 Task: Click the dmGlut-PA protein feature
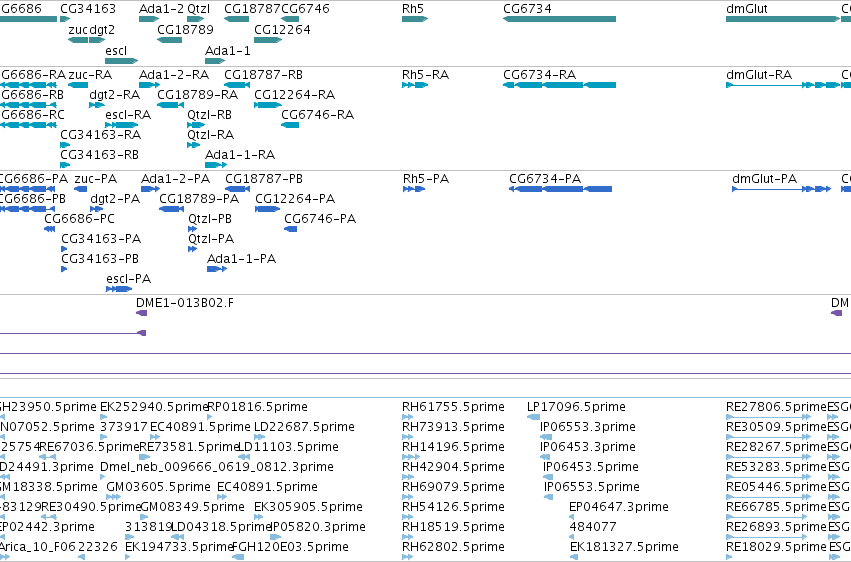(x=782, y=189)
